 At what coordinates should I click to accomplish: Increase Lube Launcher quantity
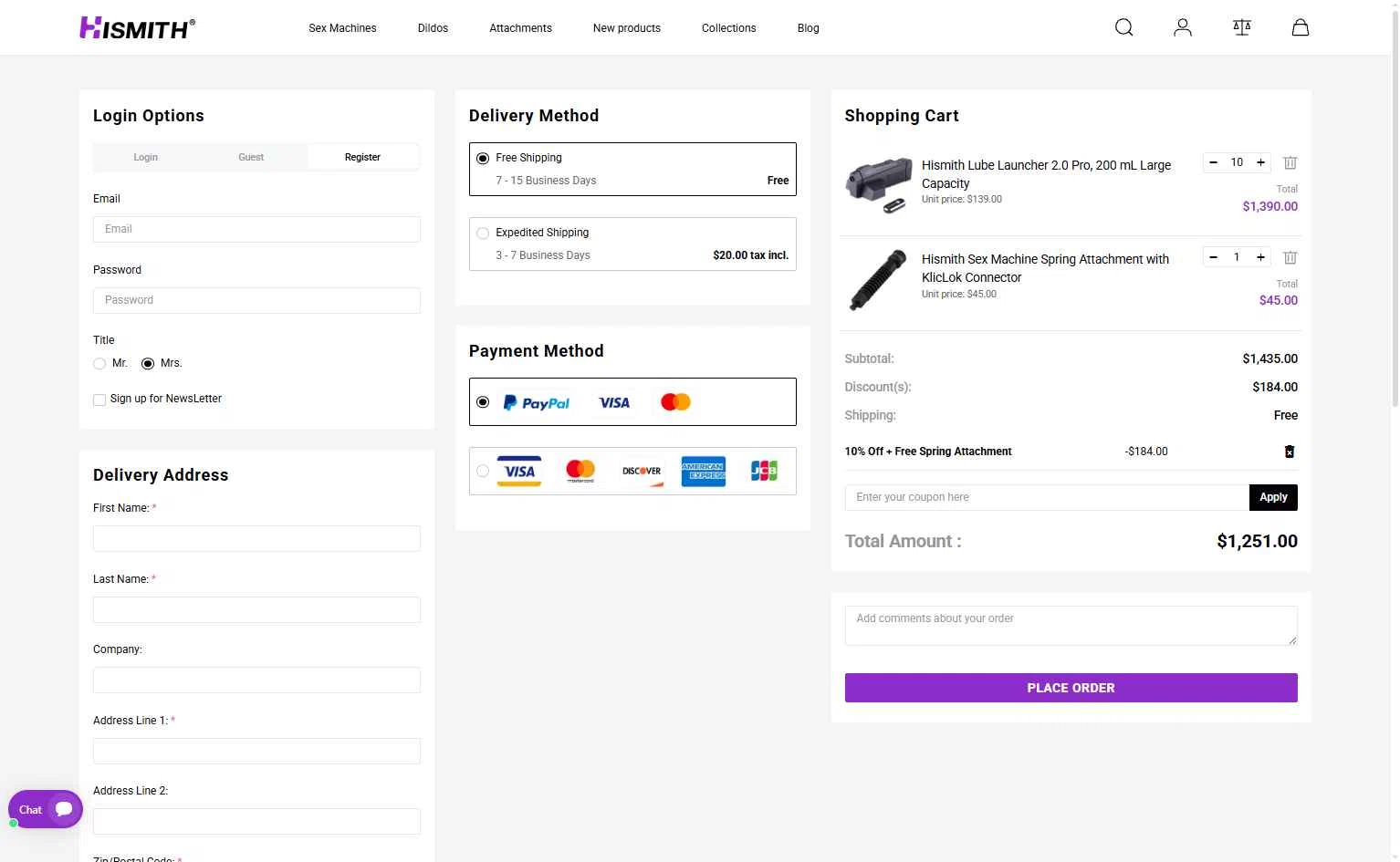[1261, 162]
